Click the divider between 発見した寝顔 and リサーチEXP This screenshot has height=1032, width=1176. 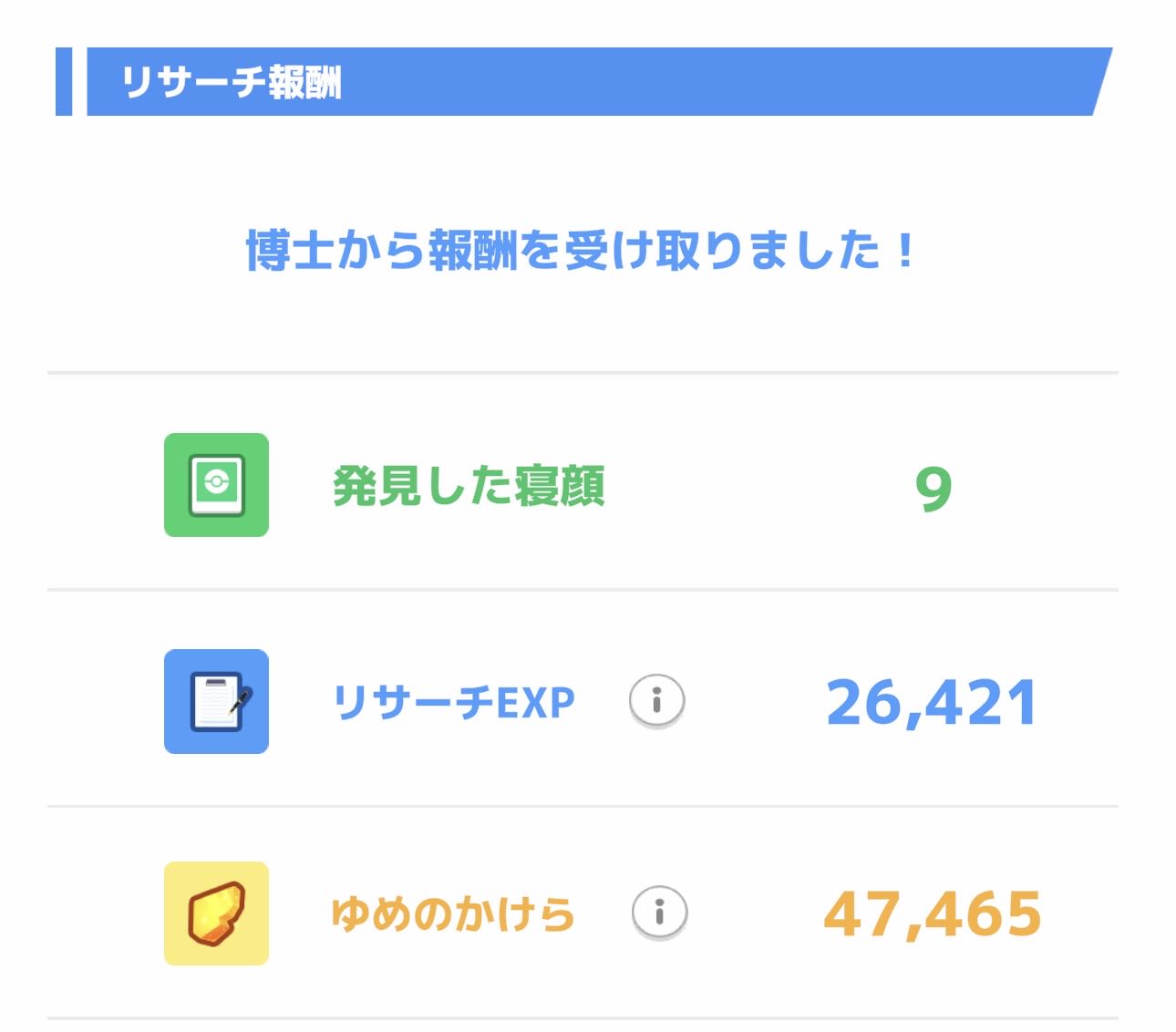[583, 590]
